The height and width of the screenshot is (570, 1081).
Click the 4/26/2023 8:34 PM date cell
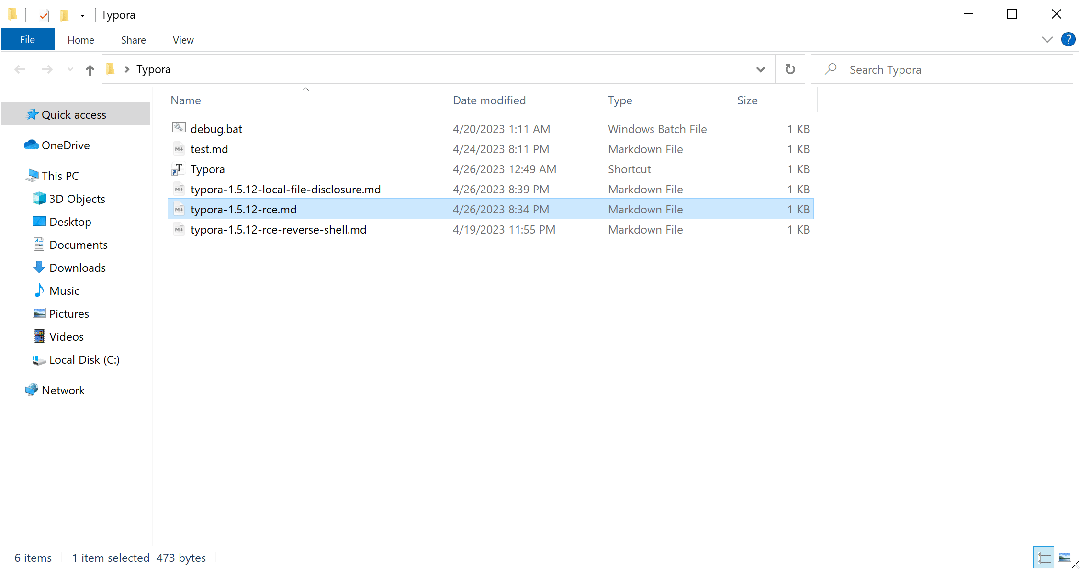(501, 209)
